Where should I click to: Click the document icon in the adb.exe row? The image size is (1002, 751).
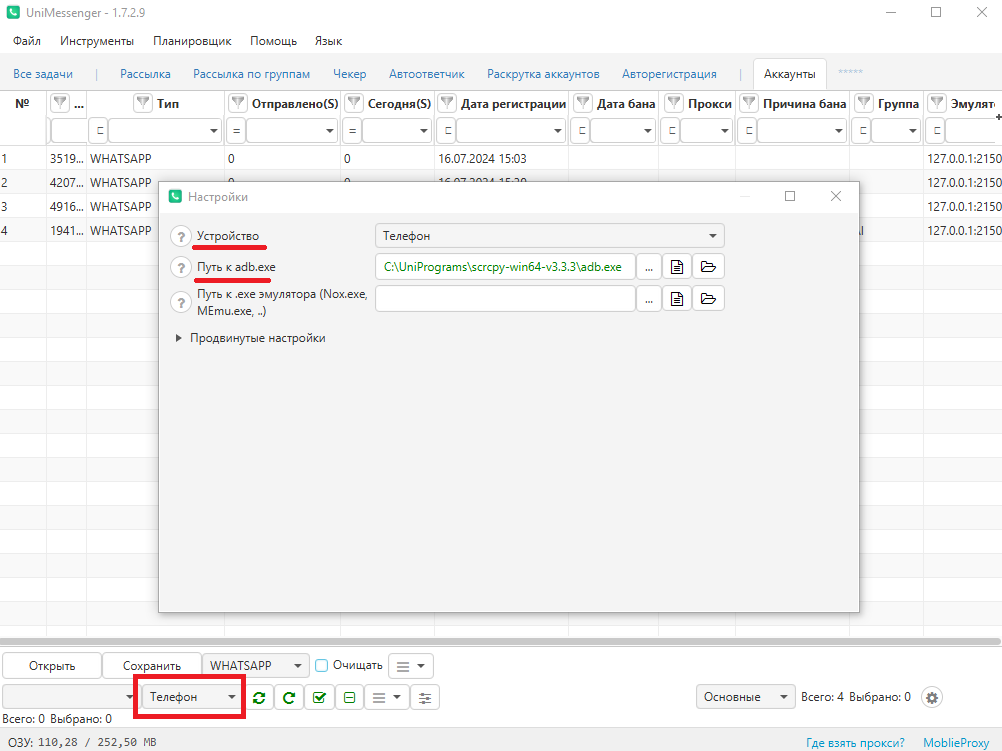[677, 267]
